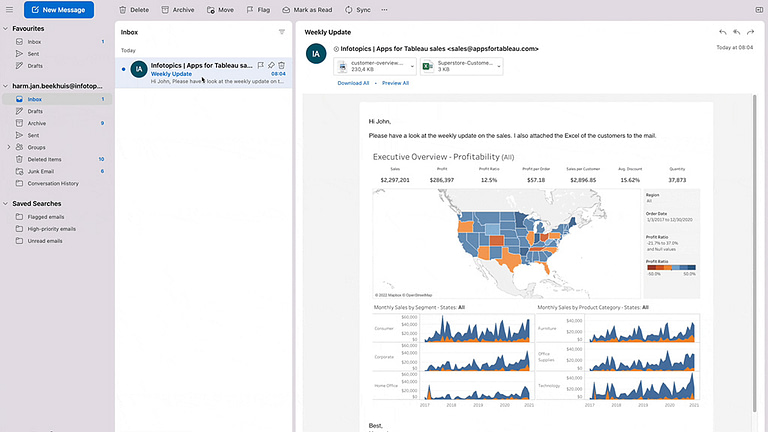Click Download All attachments link
Viewport: 768px width, 432px height.
pos(353,84)
